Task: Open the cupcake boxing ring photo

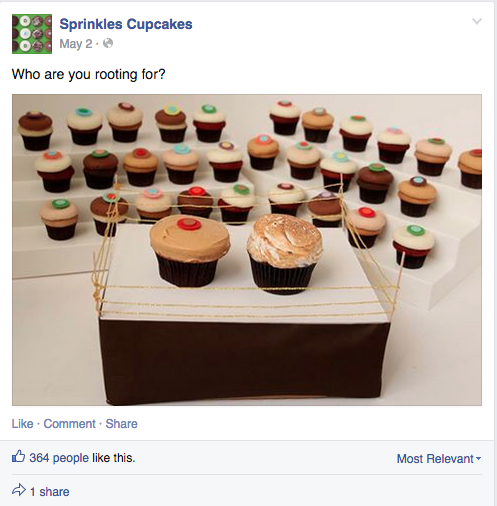Action: (247, 250)
